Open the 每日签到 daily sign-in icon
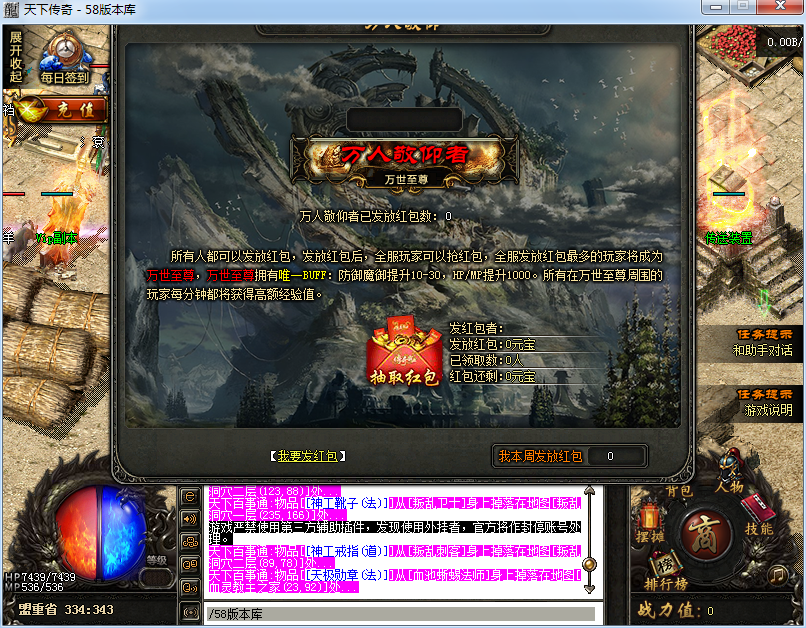Viewport: 806px width, 628px height. point(65,59)
